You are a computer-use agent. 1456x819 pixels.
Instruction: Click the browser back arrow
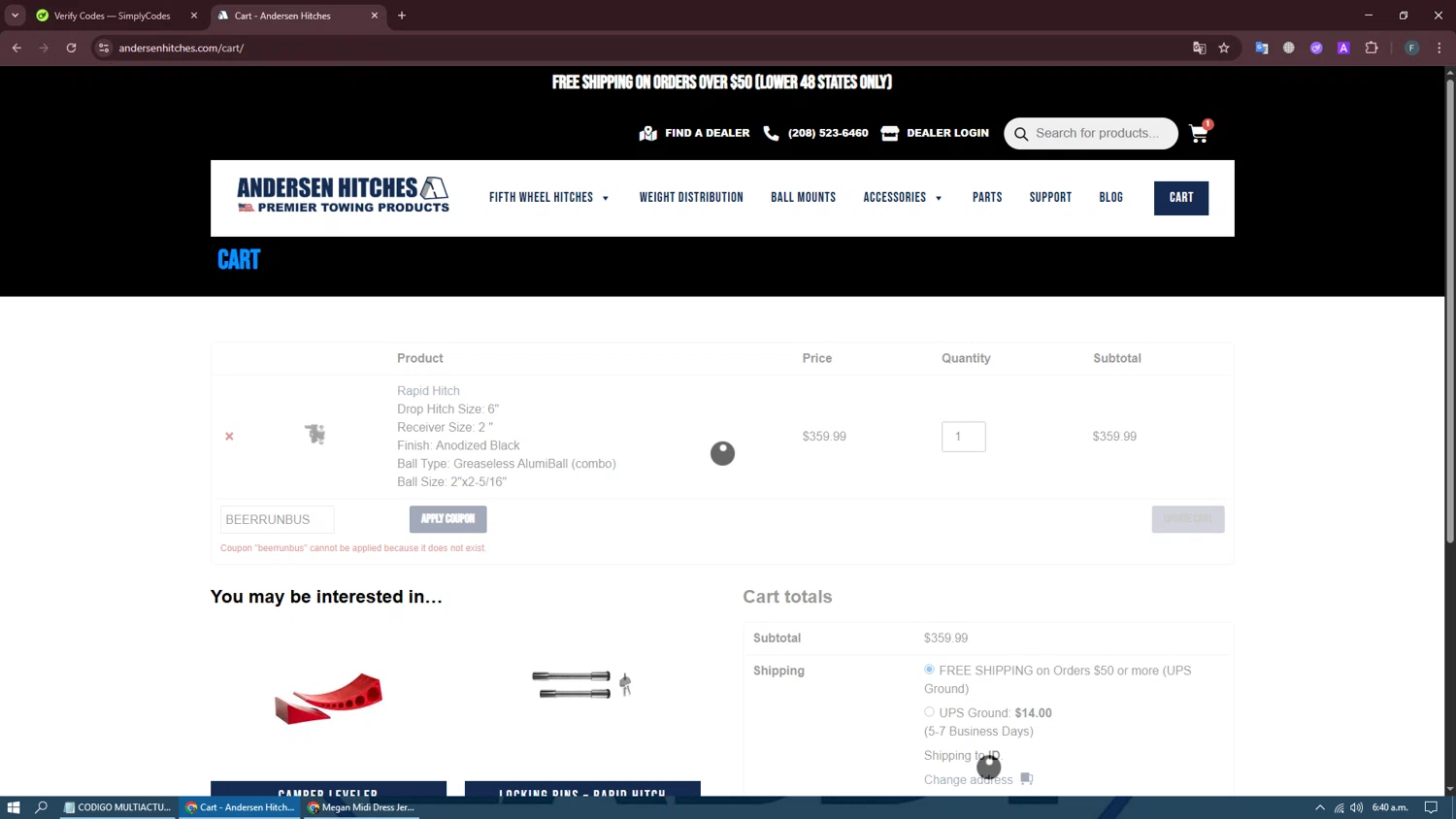click(17, 48)
